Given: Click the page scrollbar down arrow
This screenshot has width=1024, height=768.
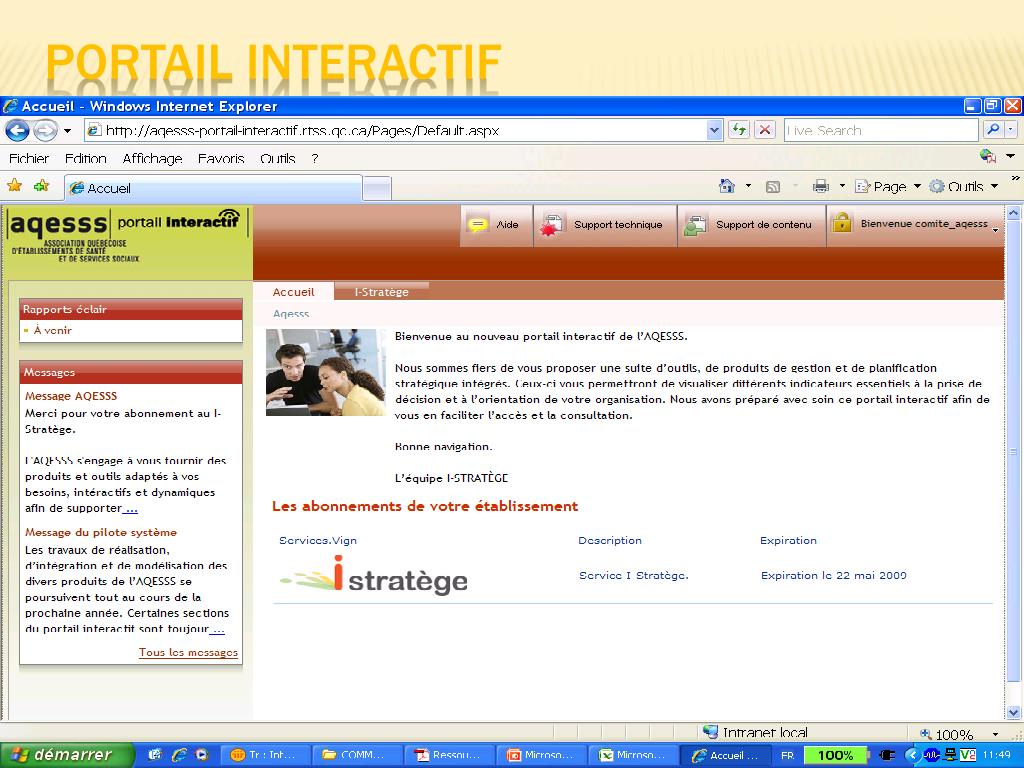Looking at the screenshot, I should point(1013,712).
